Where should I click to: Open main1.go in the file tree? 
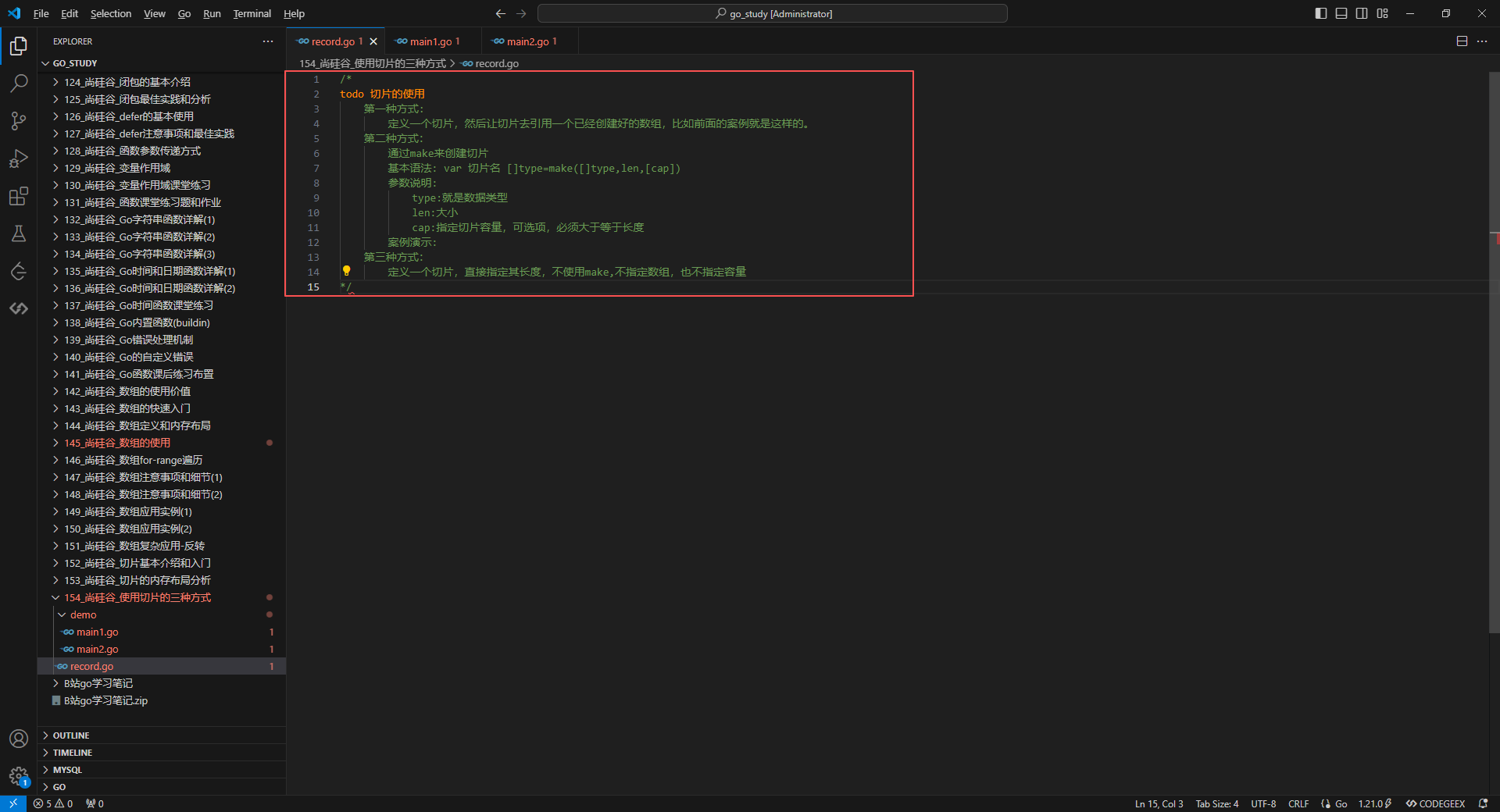click(162, 632)
